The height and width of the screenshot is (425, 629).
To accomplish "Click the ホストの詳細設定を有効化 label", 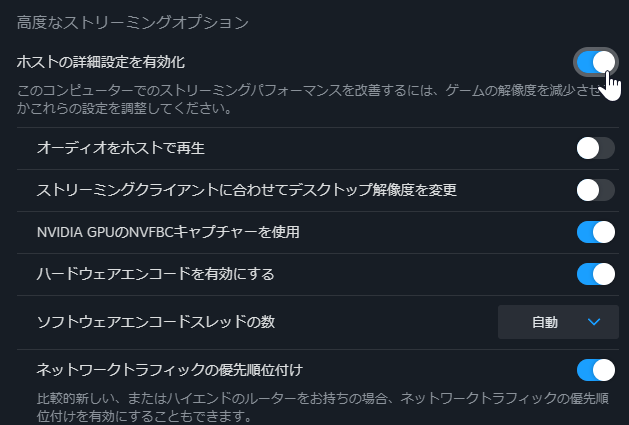I will (101, 62).
